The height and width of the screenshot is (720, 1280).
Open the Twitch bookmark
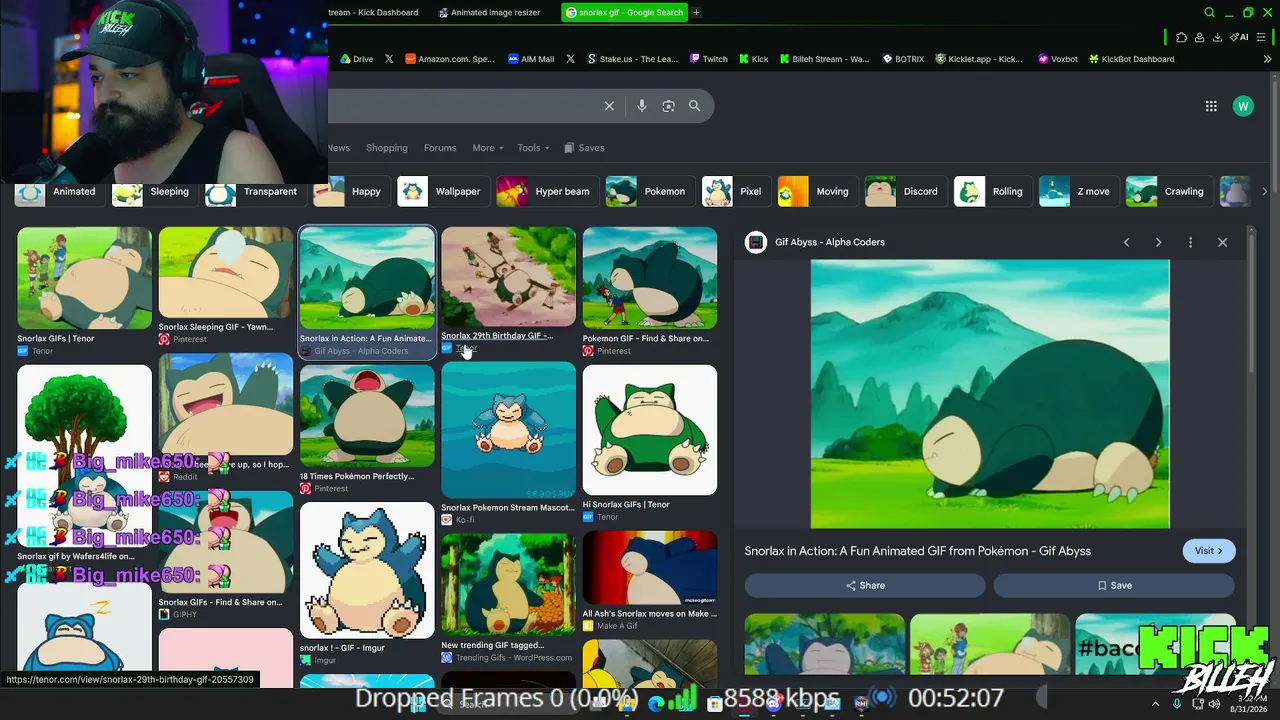pyautogui.click(x=709, y=59)
